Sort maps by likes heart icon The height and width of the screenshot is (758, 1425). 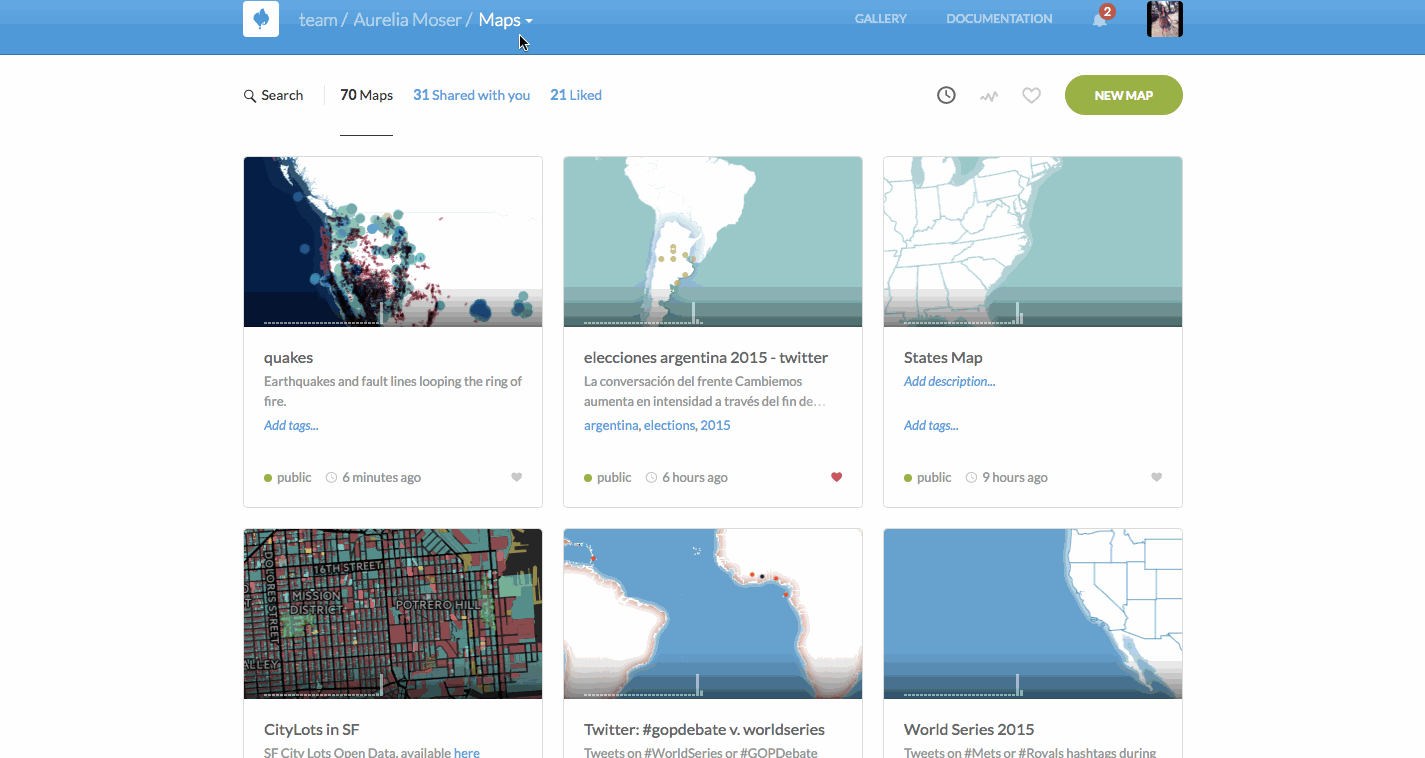tap(1031, 96)
